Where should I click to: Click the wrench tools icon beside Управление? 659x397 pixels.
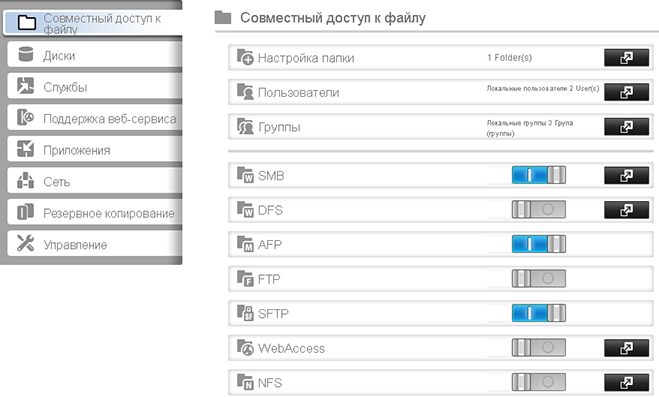25,243
